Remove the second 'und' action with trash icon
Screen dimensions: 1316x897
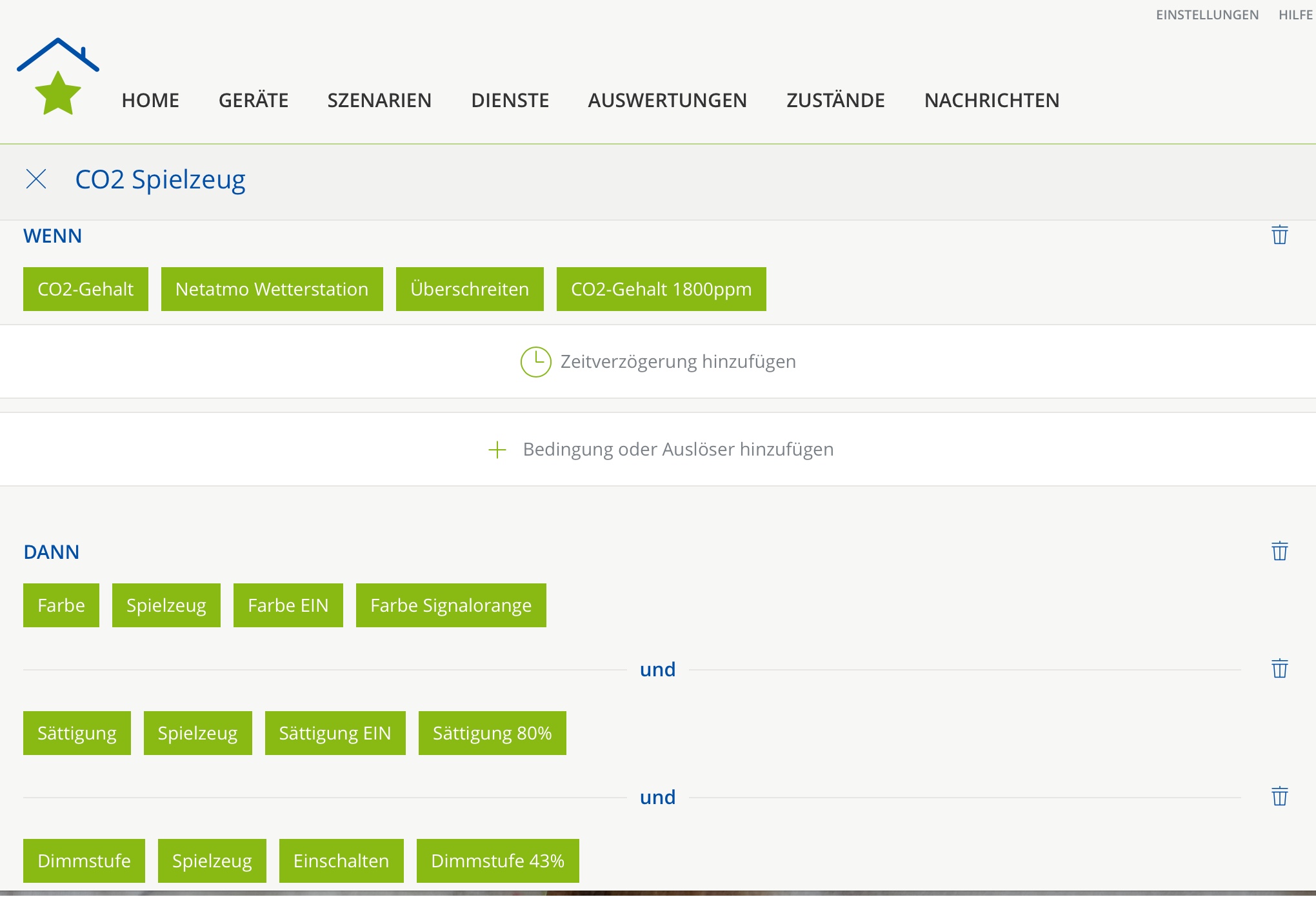pos(1280,796)
